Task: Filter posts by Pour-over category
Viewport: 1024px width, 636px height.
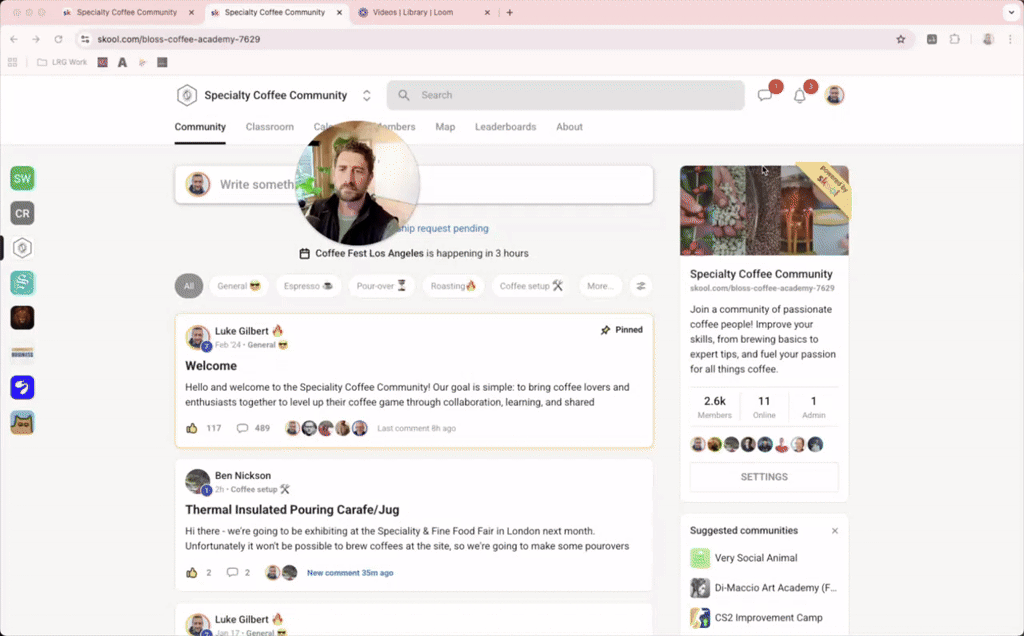Action: 381,286
